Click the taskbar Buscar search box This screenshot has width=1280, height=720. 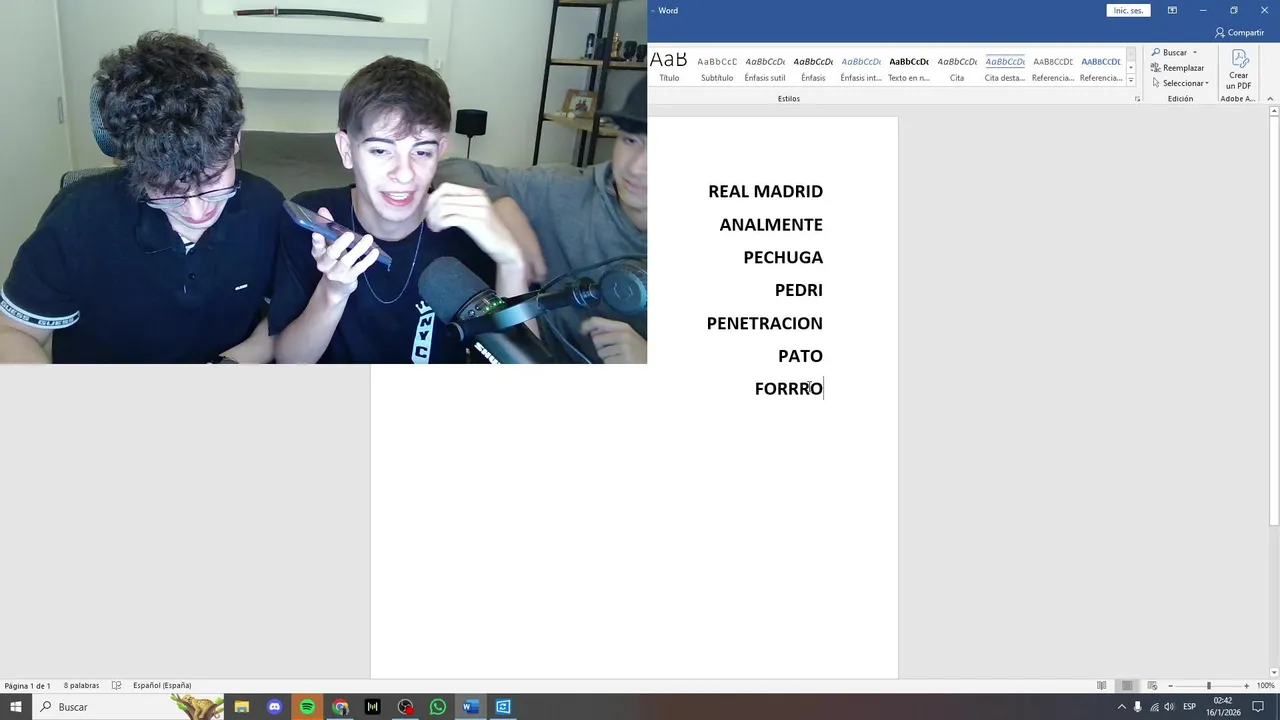(x=128, y=707)
